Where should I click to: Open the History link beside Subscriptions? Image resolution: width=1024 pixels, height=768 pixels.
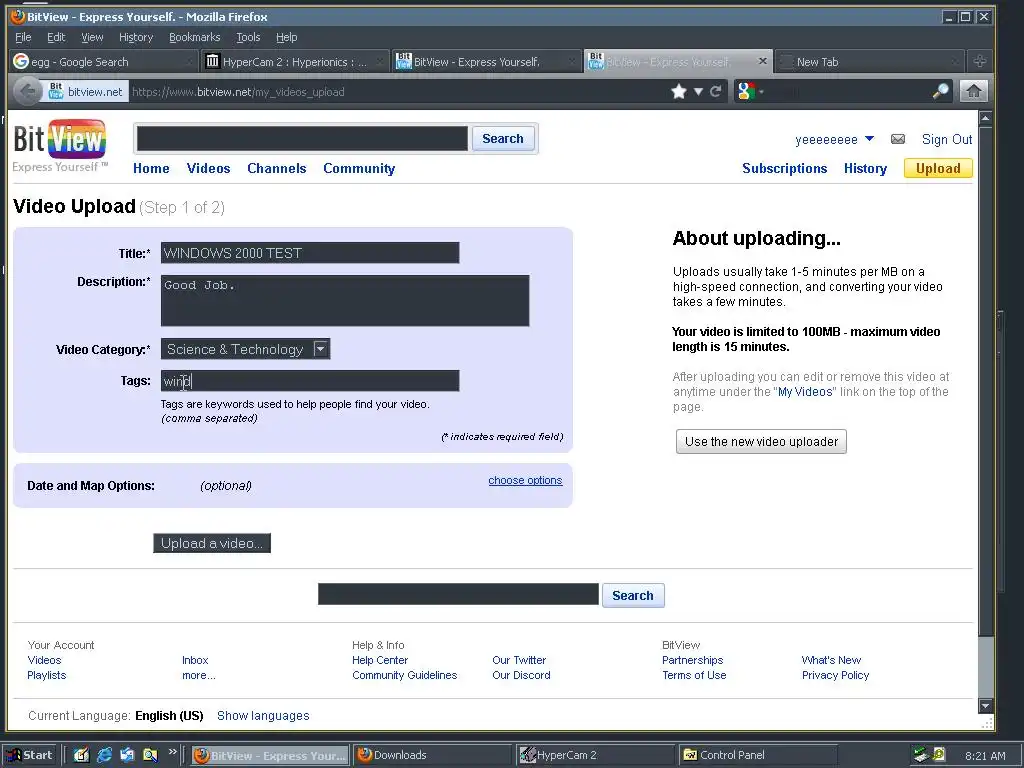865,168
